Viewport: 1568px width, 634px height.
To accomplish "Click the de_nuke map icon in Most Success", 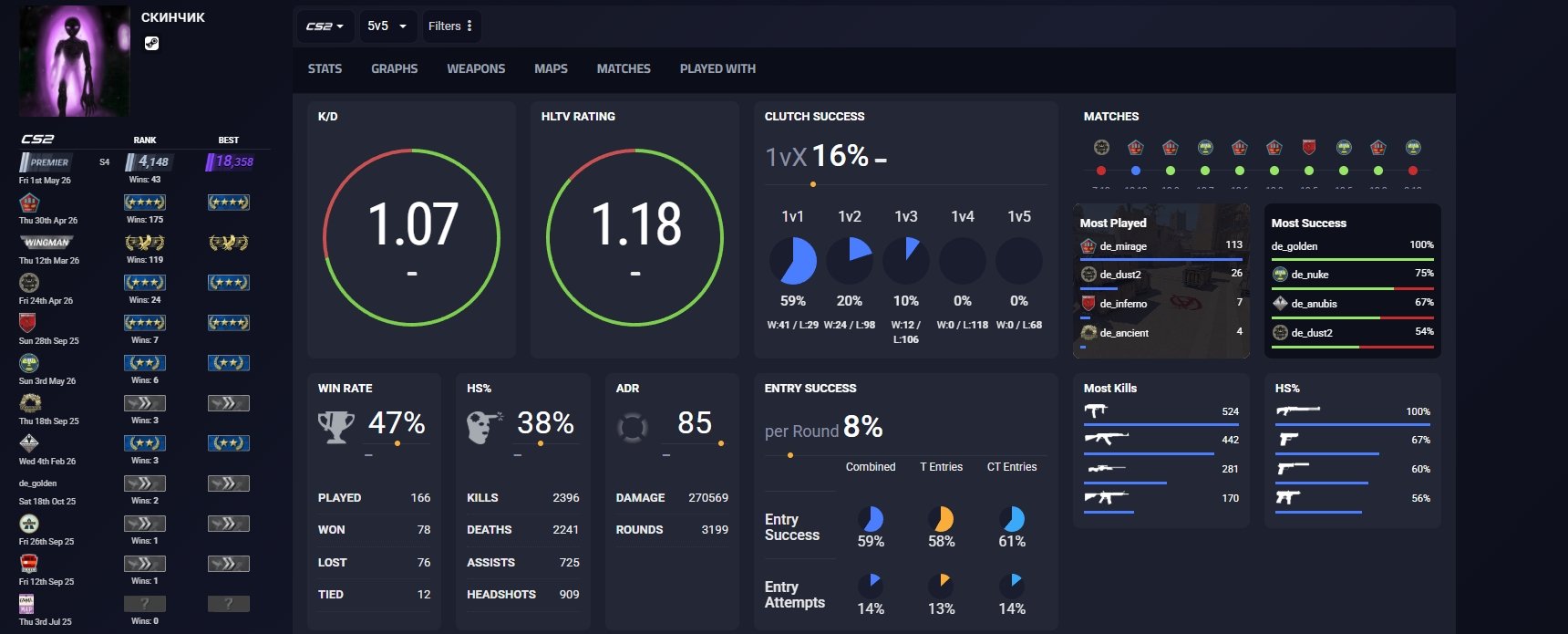I will click(1280, 274).
